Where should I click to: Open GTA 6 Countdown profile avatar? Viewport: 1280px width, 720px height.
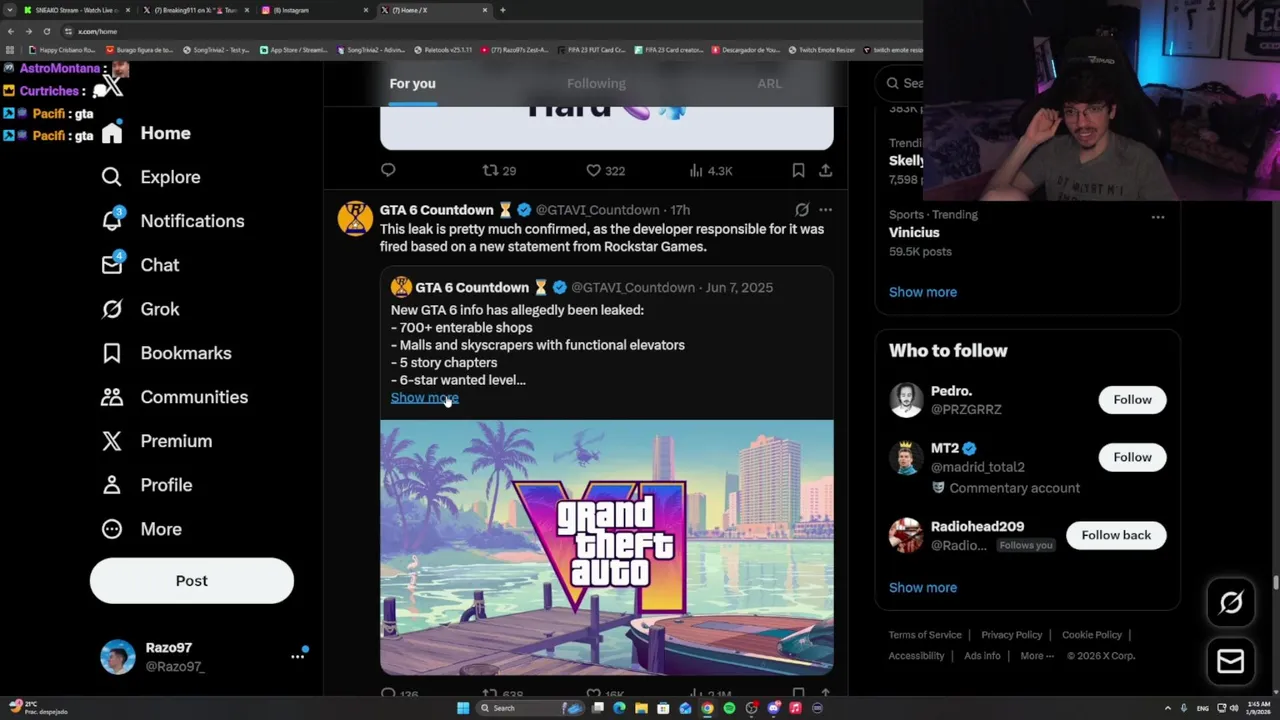coord(355,218)
